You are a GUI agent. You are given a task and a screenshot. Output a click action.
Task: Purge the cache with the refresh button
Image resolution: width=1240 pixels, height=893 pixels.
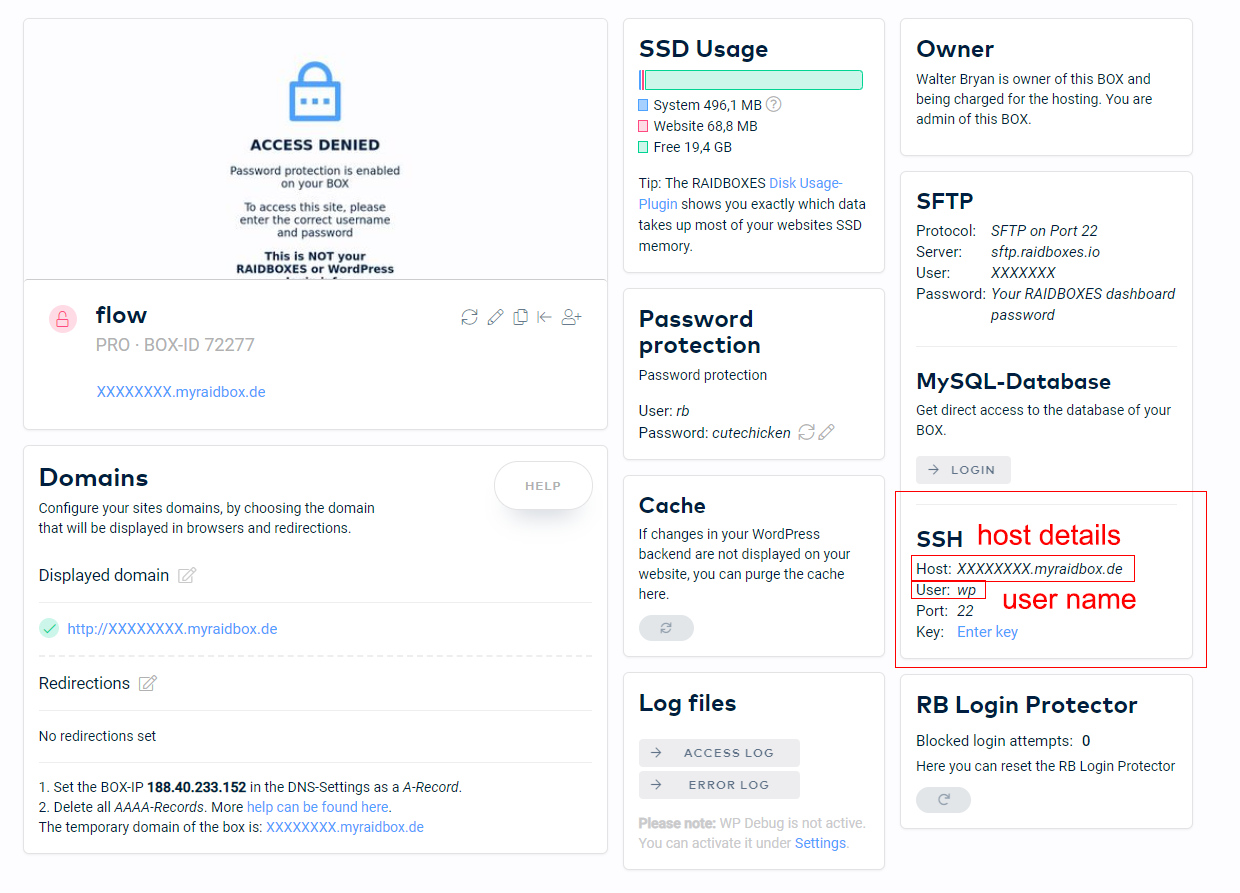click(666, 628)
